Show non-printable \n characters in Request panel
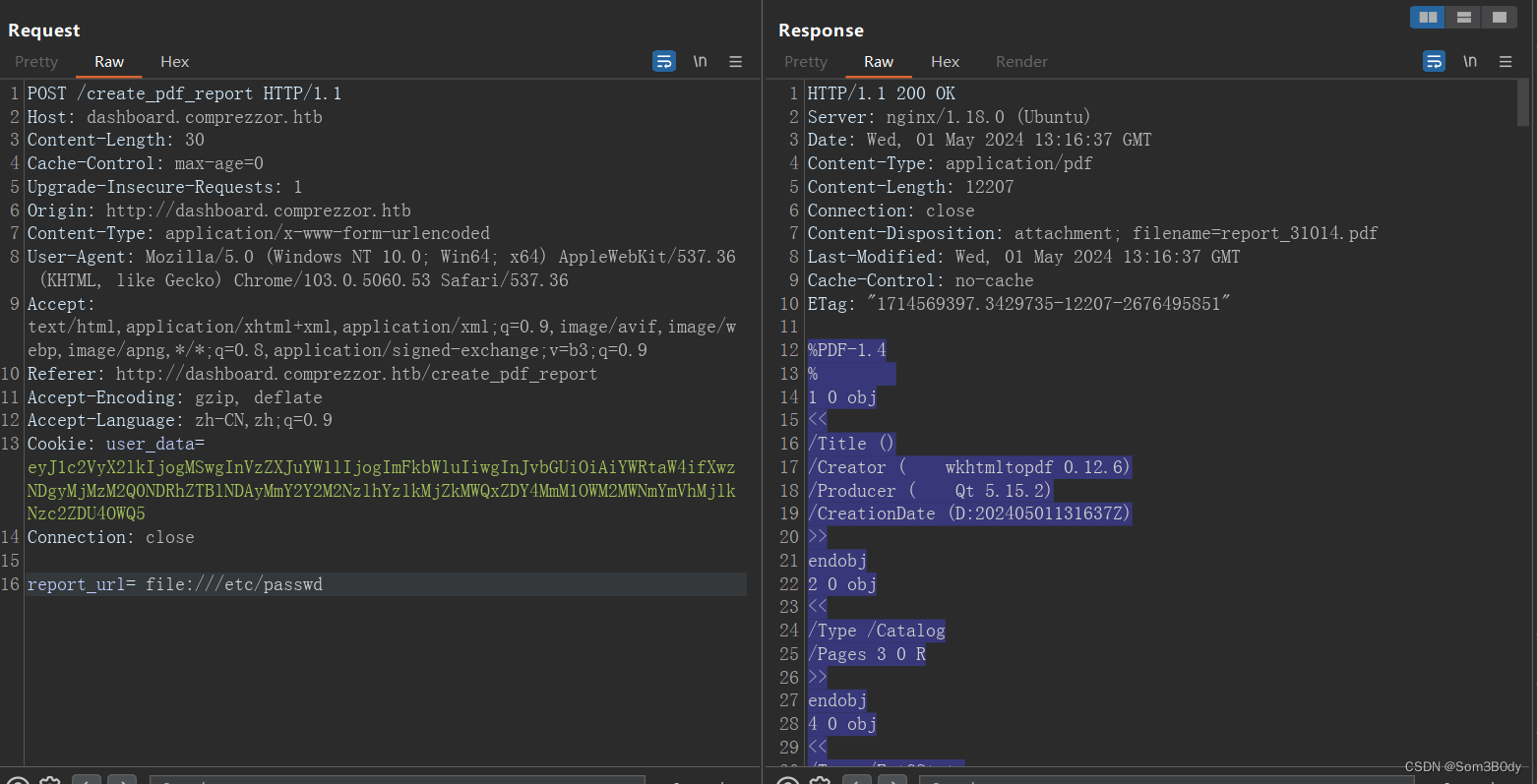 click(700, 61)
